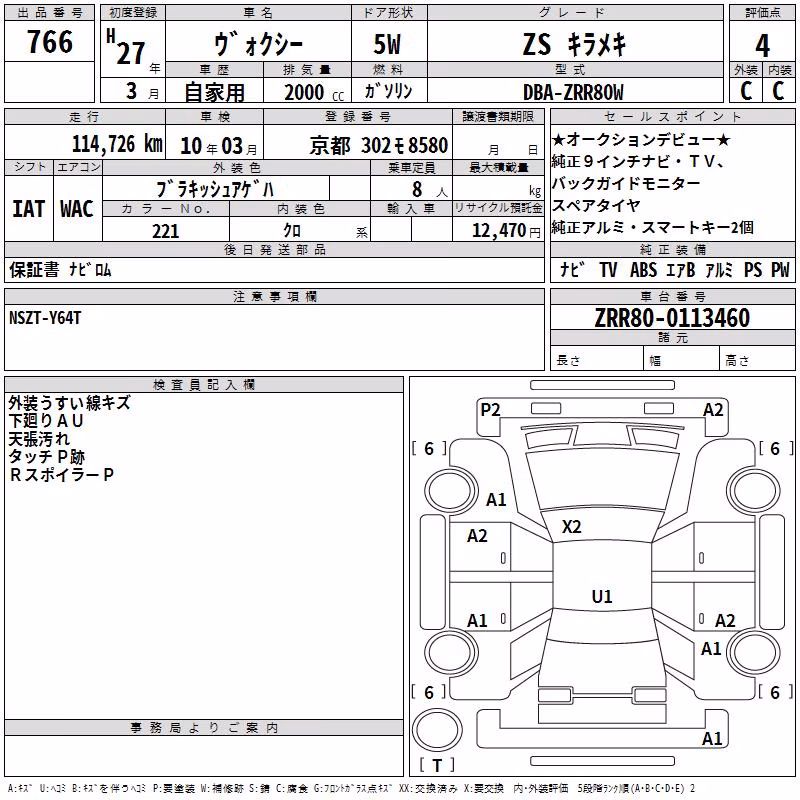800x800 pixels.
Task: Click the A1 mark on rear bumper
Action: click(x=712, y=738)
